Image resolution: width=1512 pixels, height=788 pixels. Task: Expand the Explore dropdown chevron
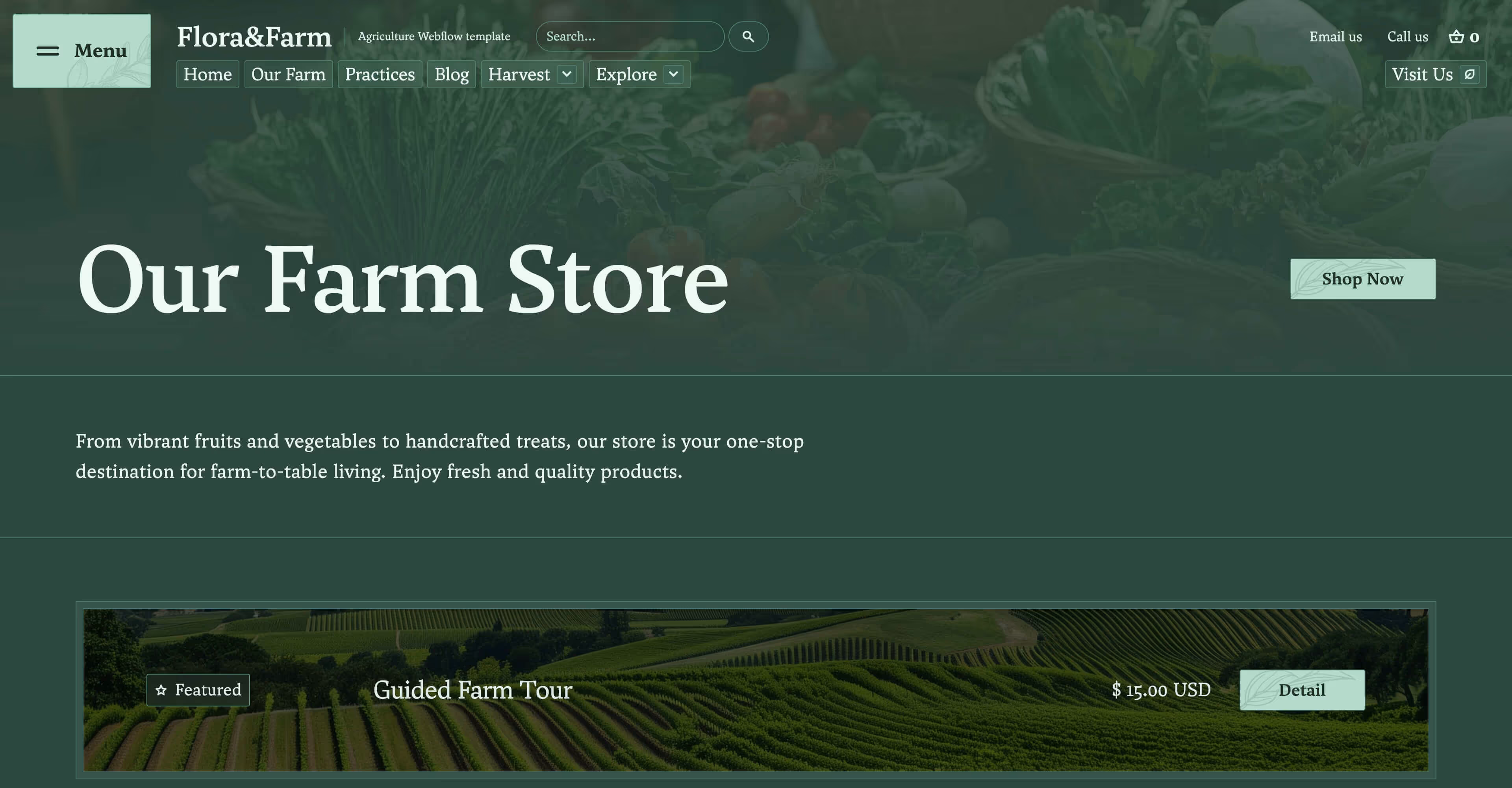coord(673,74)
